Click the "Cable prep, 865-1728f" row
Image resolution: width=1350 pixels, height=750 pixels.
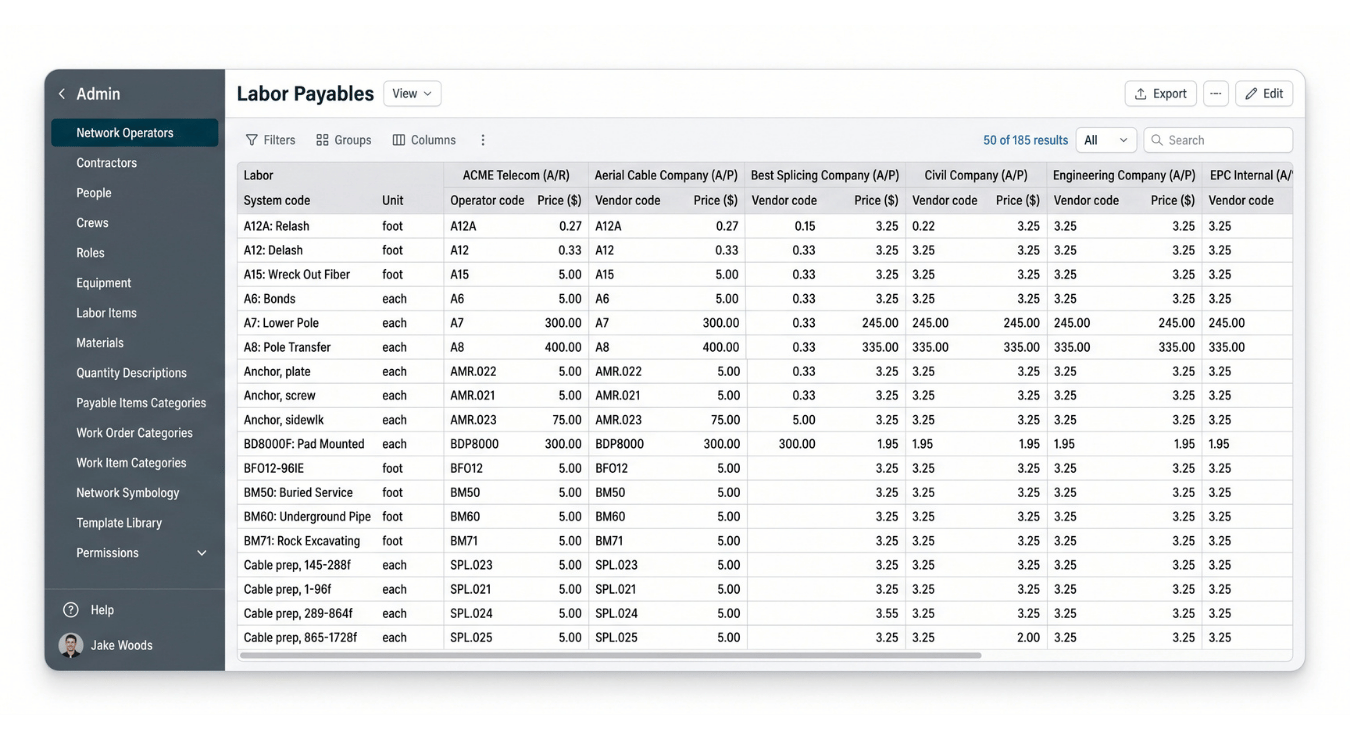pyautogui.click(x=765, y=638)
